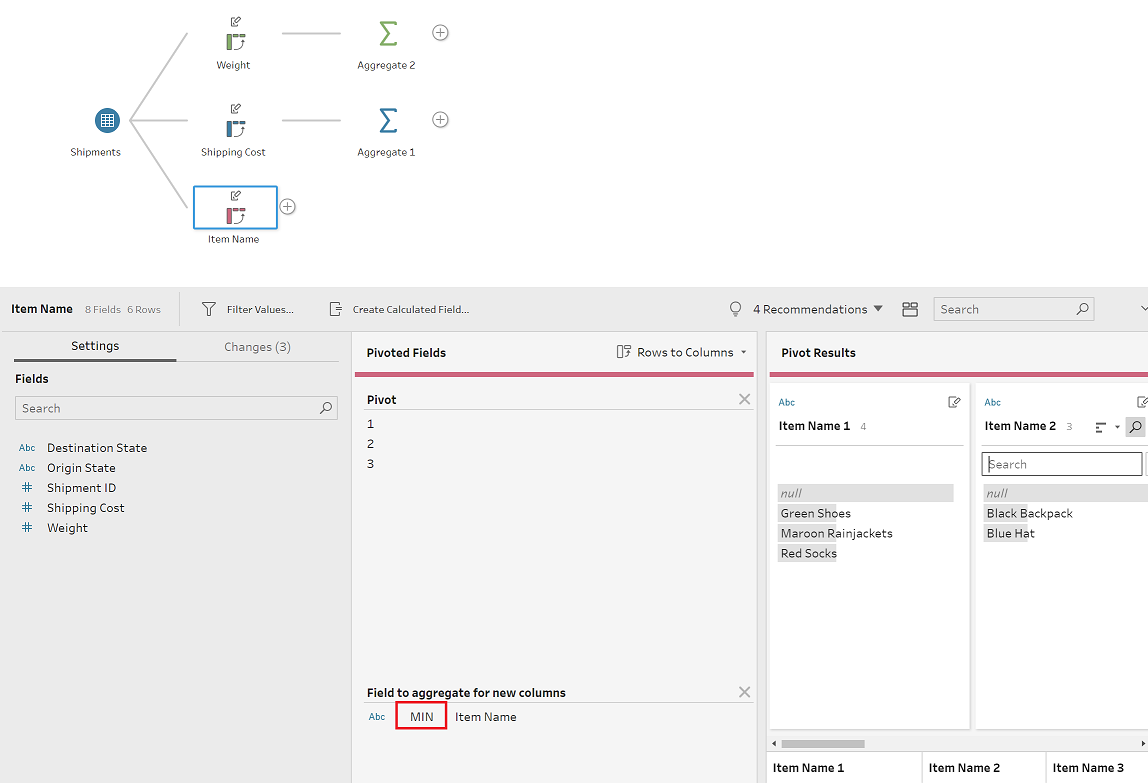Select the Shipments input step icon
Image resolution: width=1148 pixels, height=783 pixels.
tap(108, 121)
